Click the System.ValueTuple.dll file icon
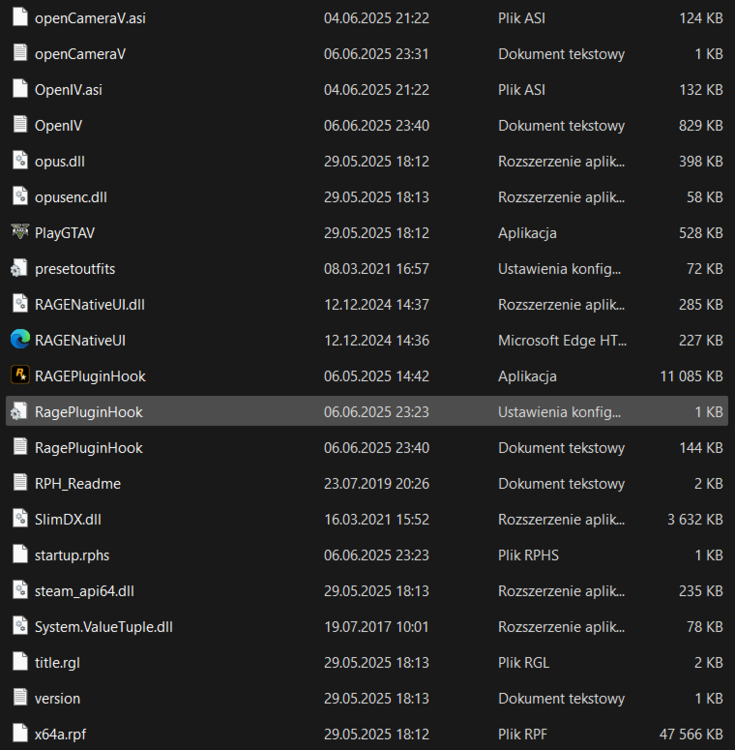Viewport: 735px width, 750px height. point(20,626)
